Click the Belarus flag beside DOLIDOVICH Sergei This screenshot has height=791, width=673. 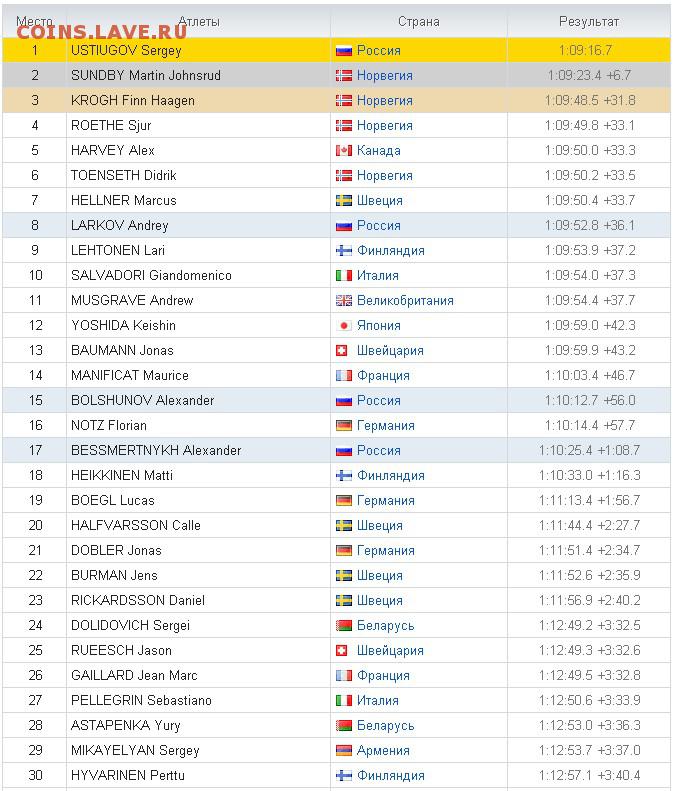pyautogui.click(x=344, y=626)
